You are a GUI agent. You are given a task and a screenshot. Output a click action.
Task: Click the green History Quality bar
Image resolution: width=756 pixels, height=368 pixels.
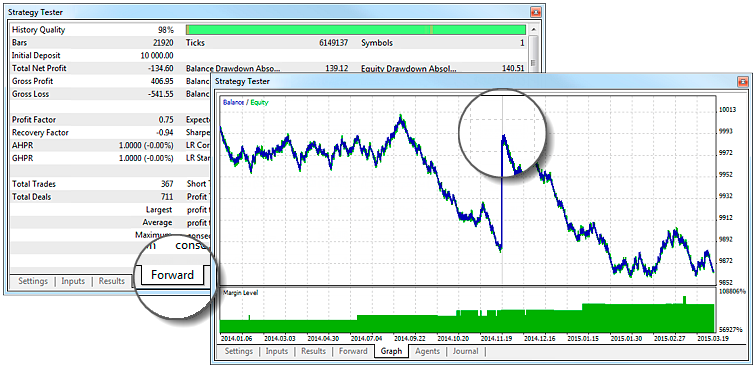pos(356,29)
